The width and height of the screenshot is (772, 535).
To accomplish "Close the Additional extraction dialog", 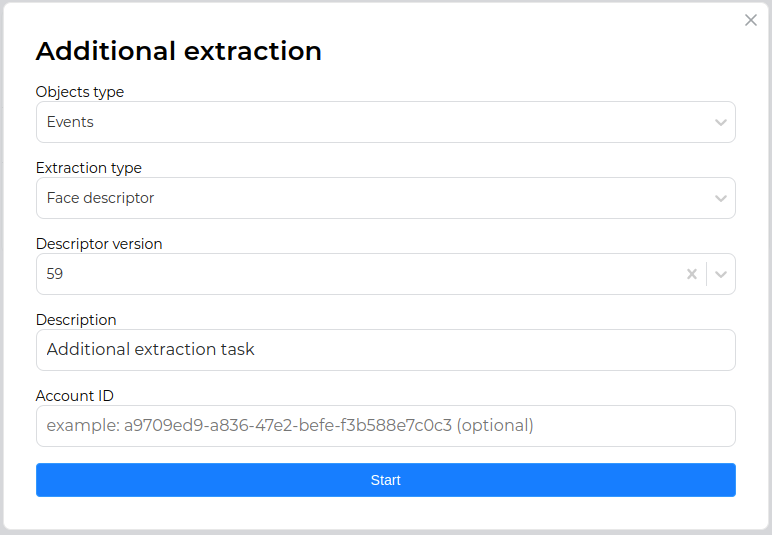I will coord(751,20).
